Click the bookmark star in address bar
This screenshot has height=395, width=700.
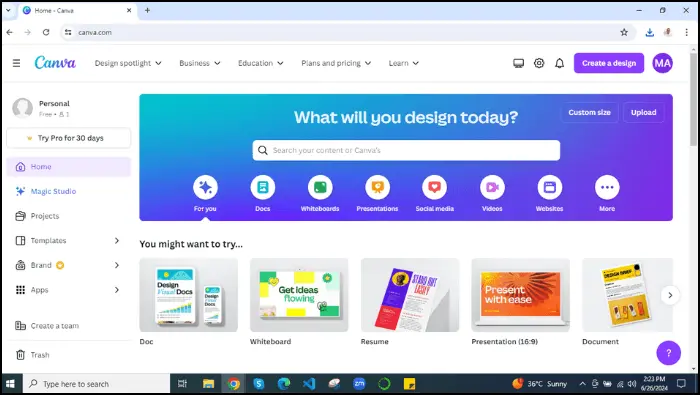[x=624, y=32]
